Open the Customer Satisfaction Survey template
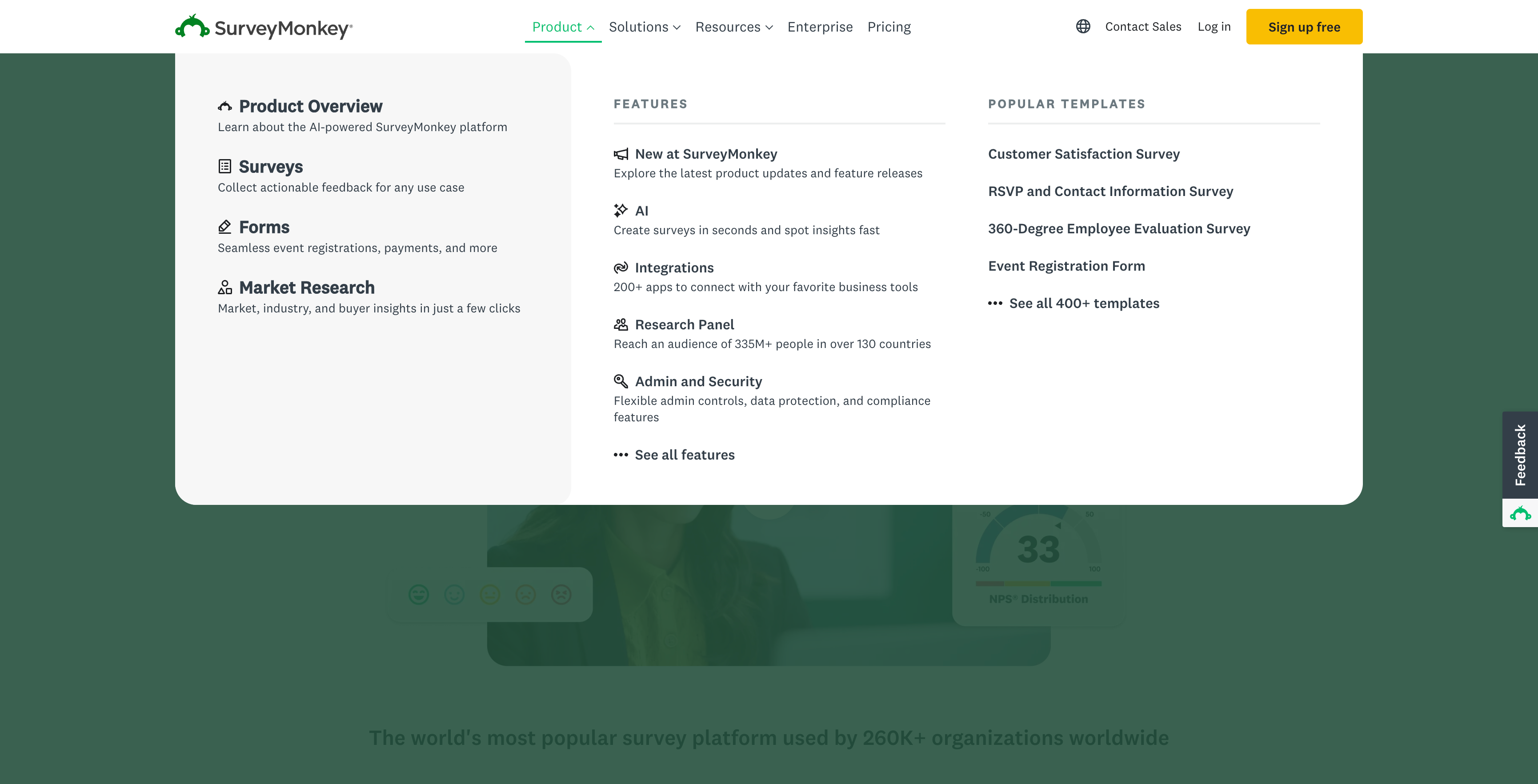The image size is (1538, 784). coord(1084,154)
